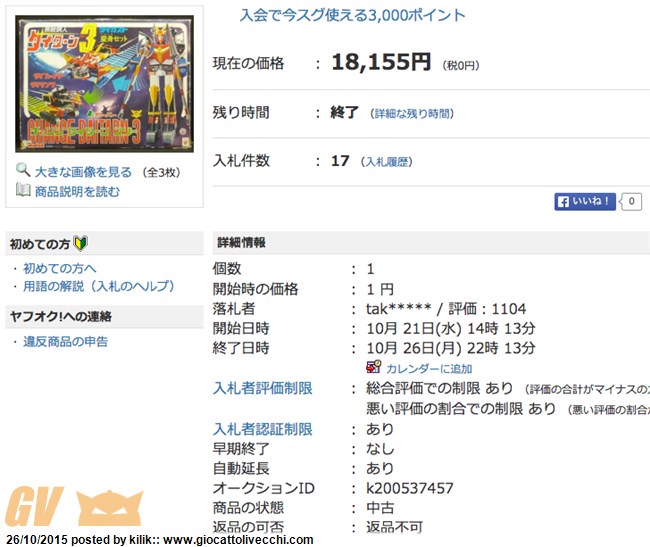
Task: Click the calendar icon beside カレンダーに追加
Action: click(373, 367)
